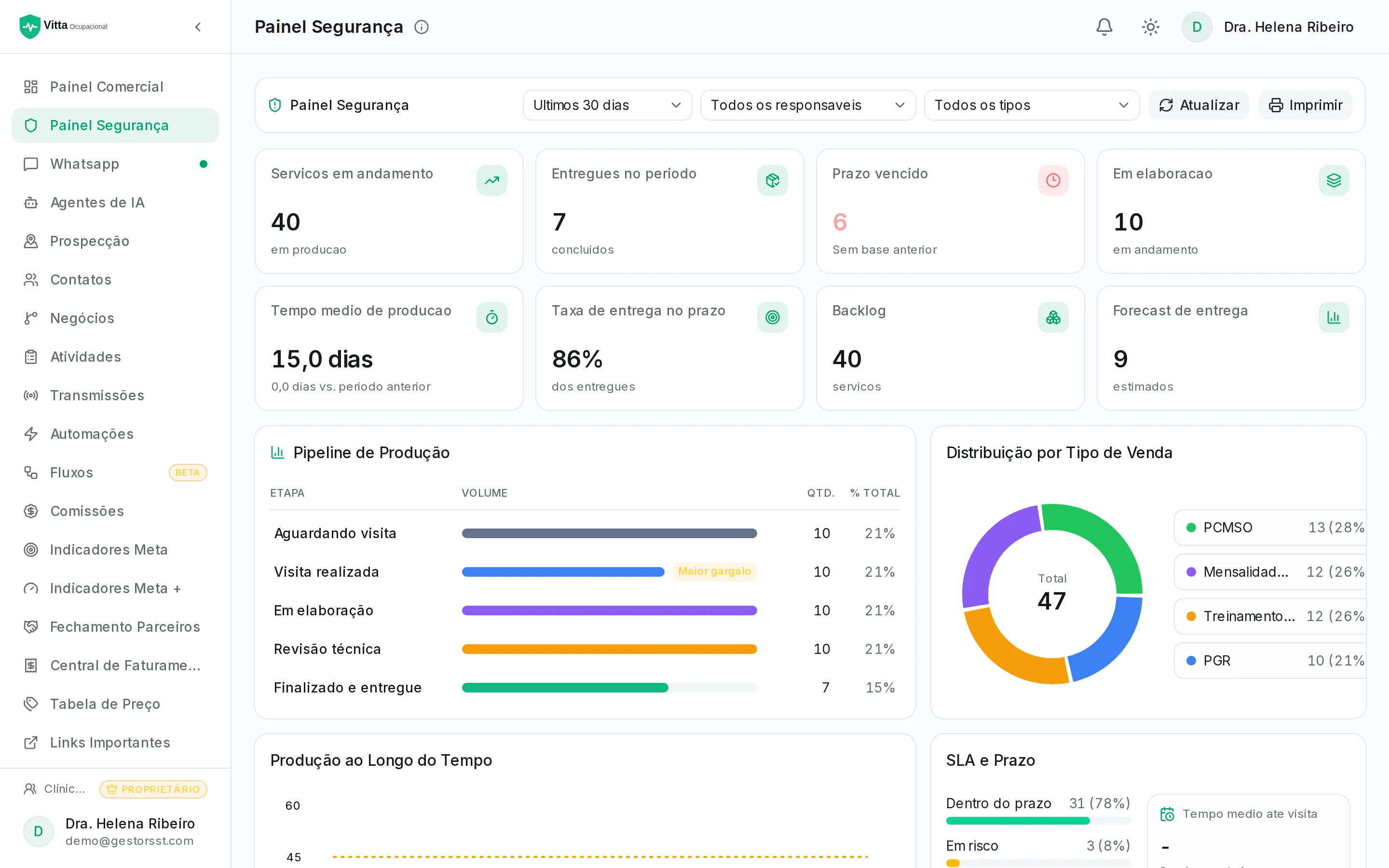
Task: Click the package icon on Entregues no periodo card
Action: point(772,180)
